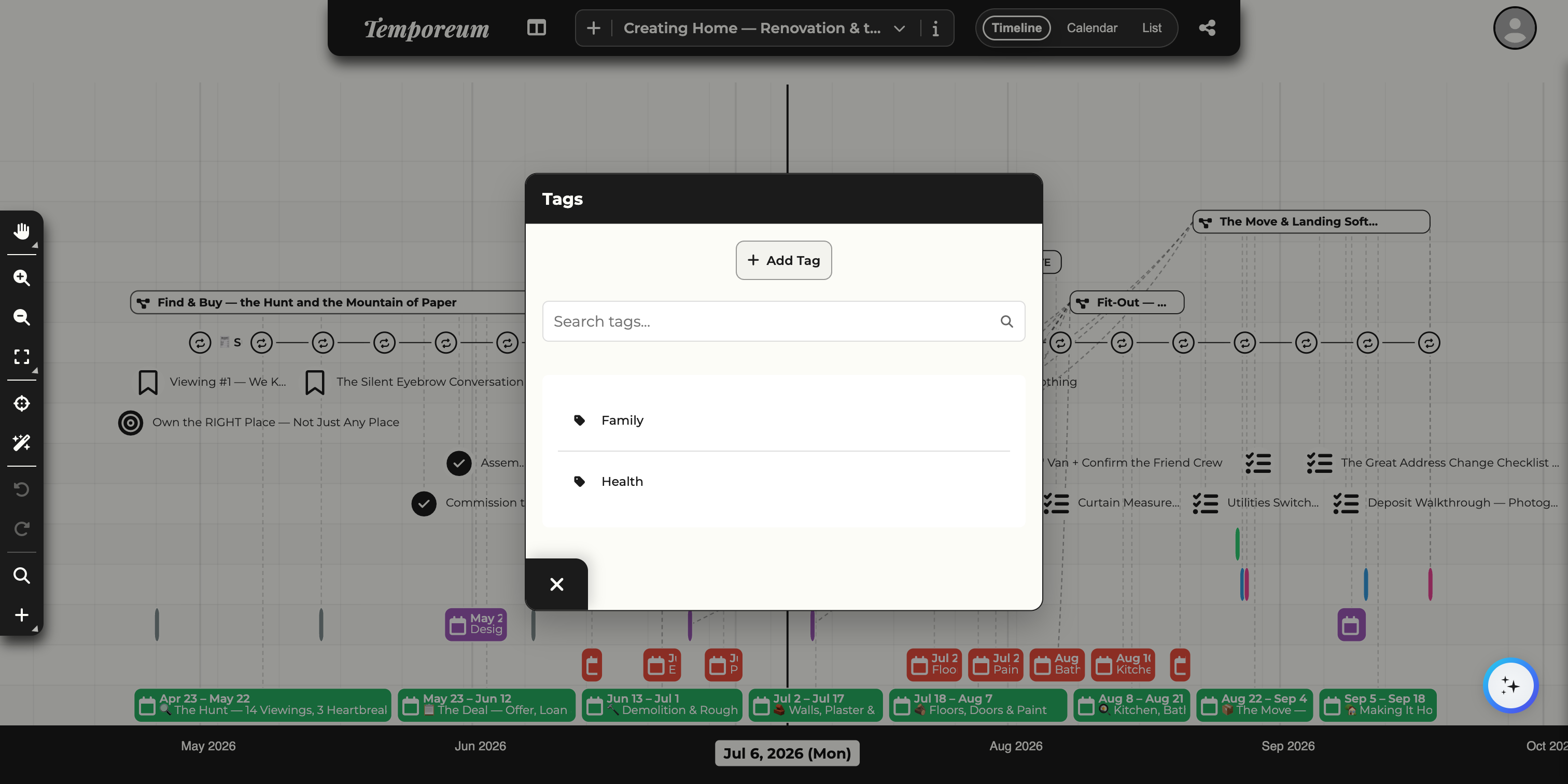Open Aug 22 – Sep 4 The Move event
The width and height of the screenshot is (1568, 784).
tap(1254, 705)
